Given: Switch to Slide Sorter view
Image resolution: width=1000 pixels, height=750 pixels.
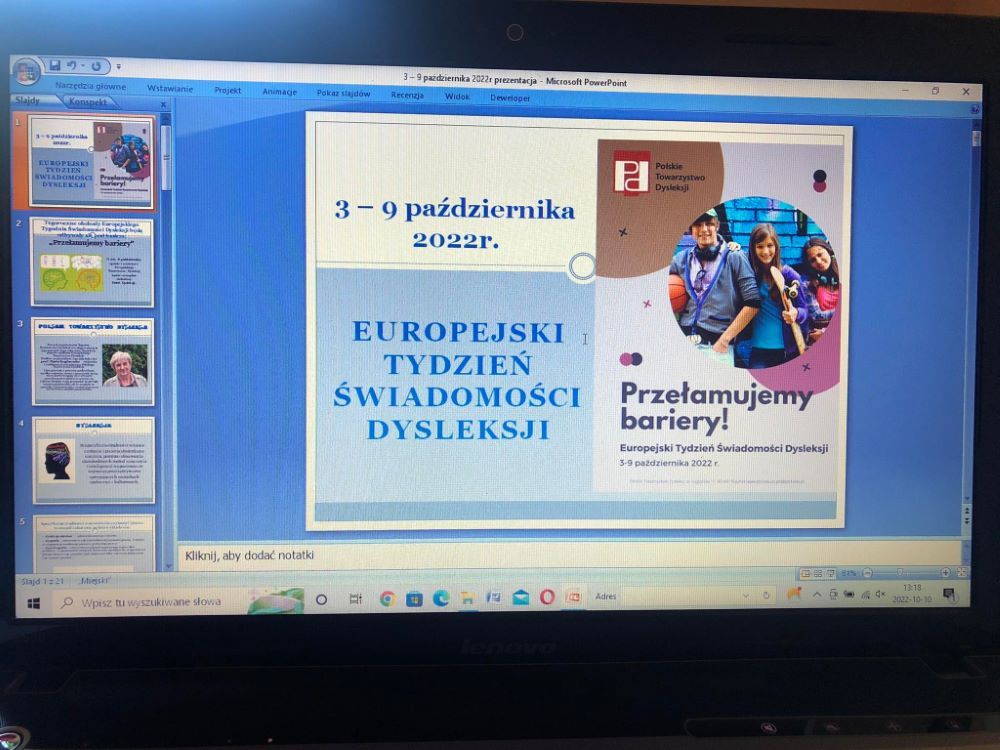Looking at the screenshot, I should pyautogui.click(x=818, y=573).
